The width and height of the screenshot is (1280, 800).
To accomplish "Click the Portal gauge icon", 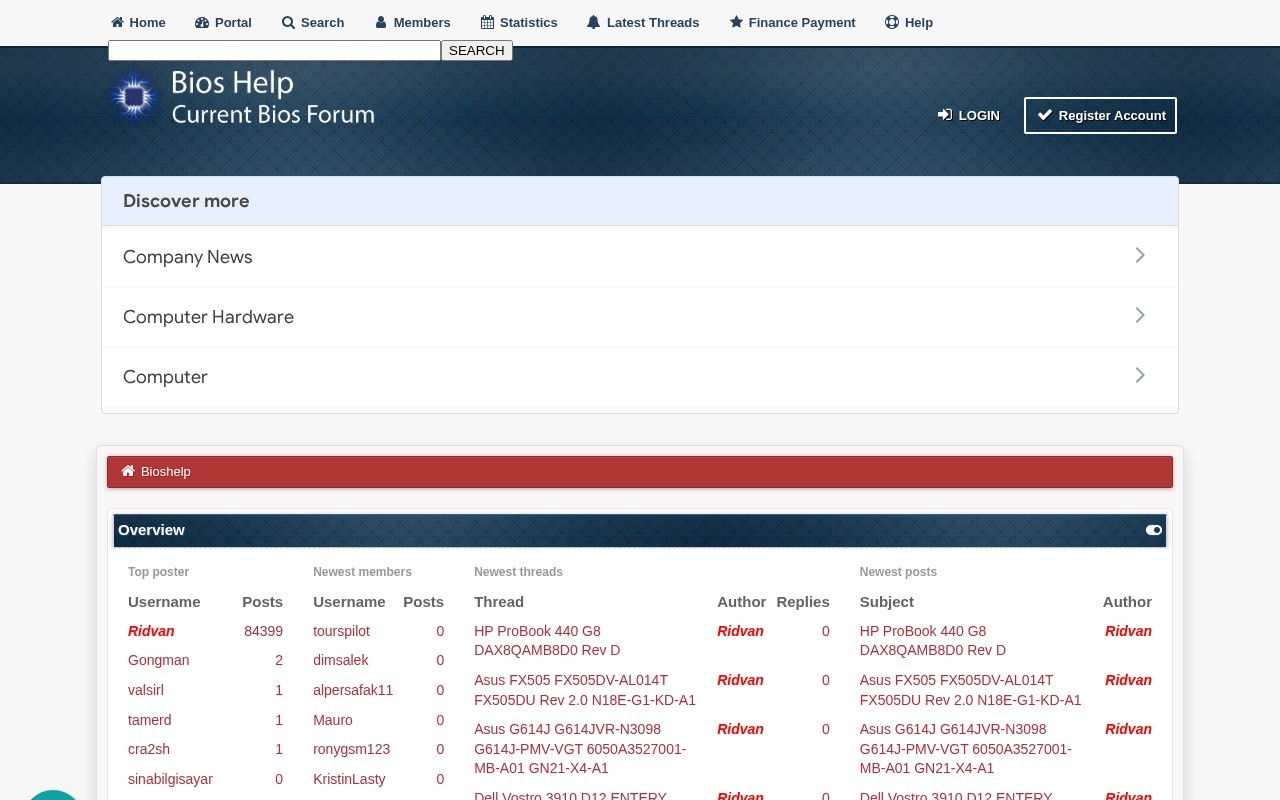I will pyautogui.click(x=202, y=22).
